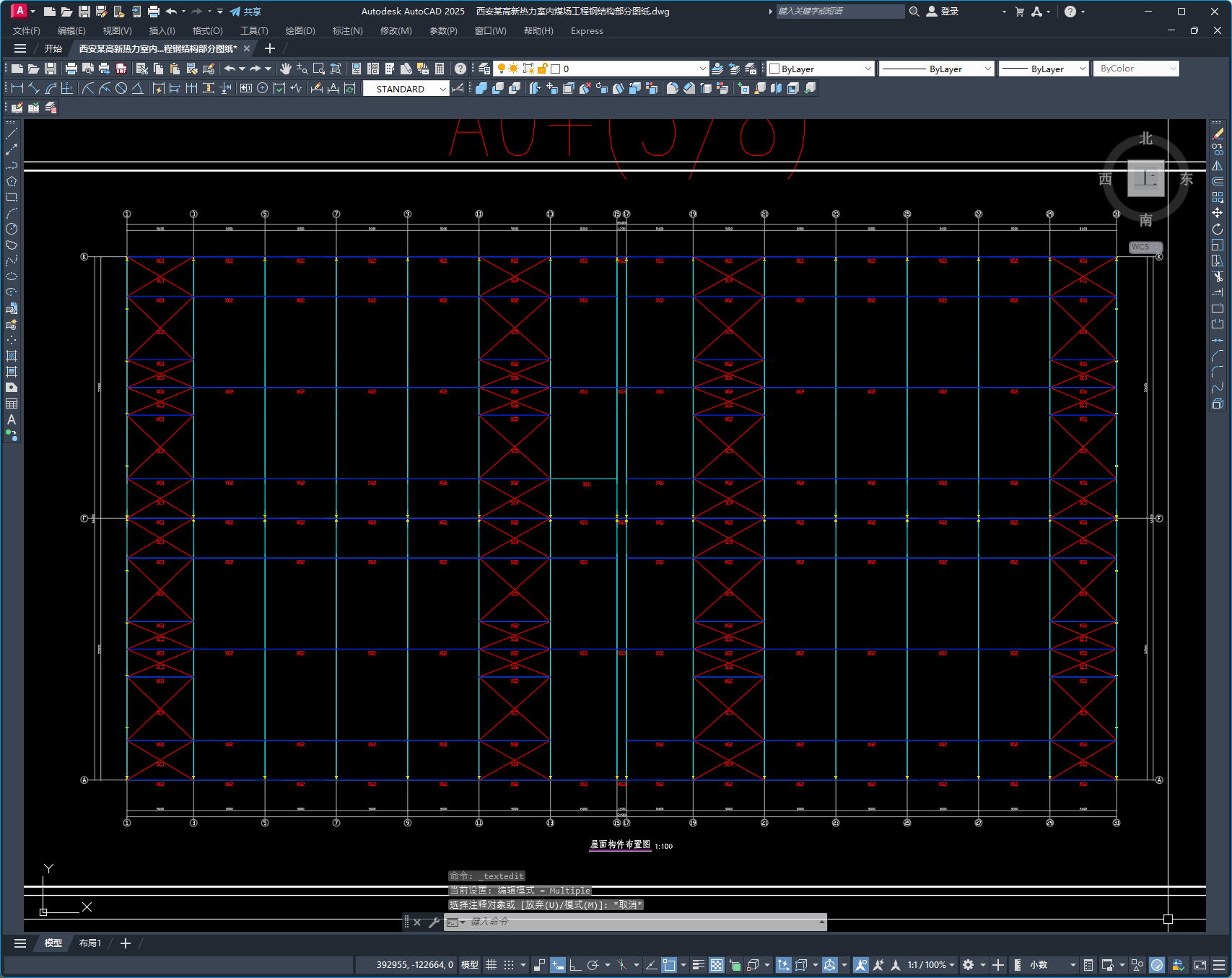Click the Save icon in quick access bar

point(84,12)
